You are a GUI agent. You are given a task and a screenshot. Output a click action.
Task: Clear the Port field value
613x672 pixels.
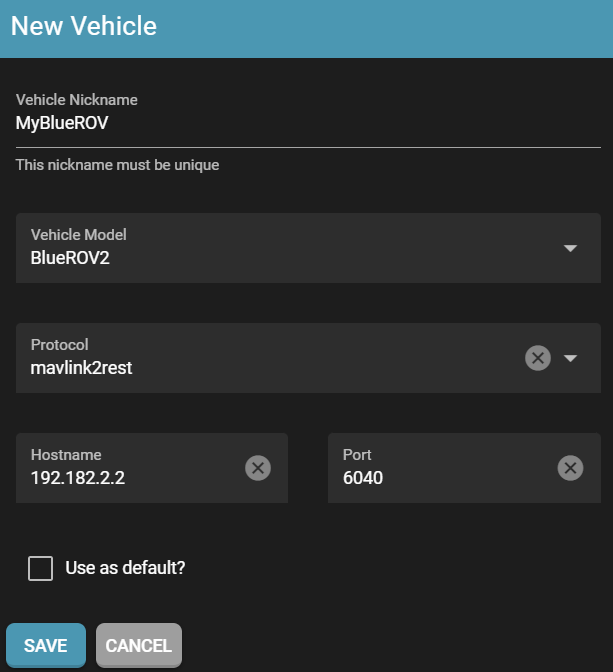point(570,467)
